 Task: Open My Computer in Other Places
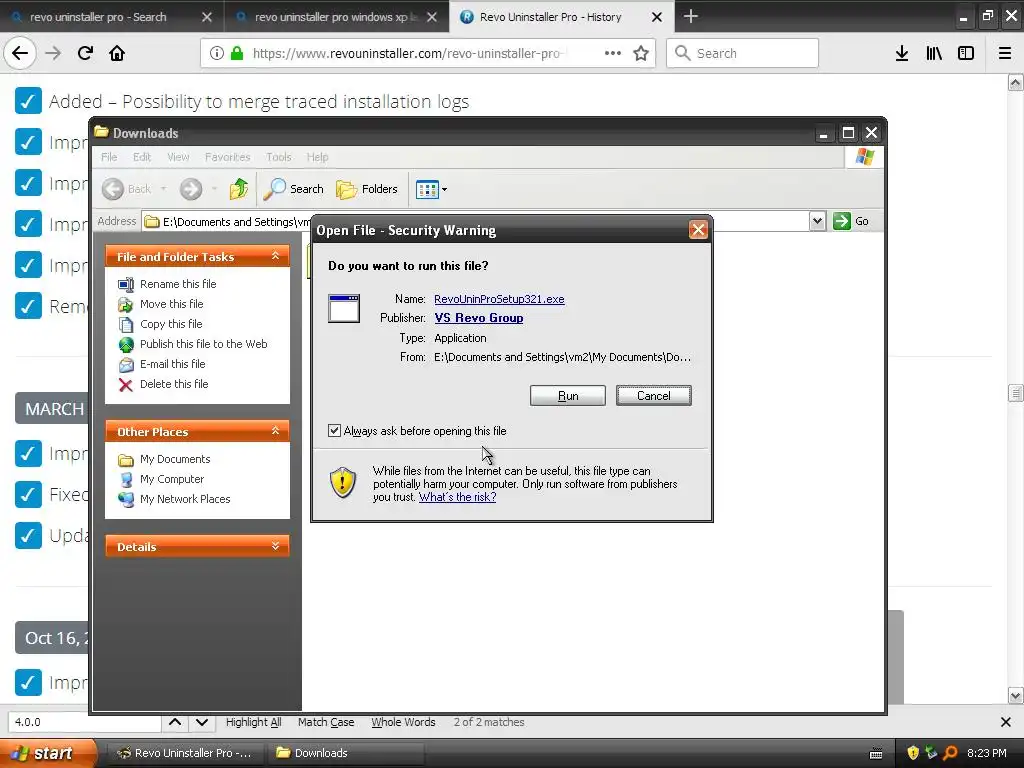point(172,479)
